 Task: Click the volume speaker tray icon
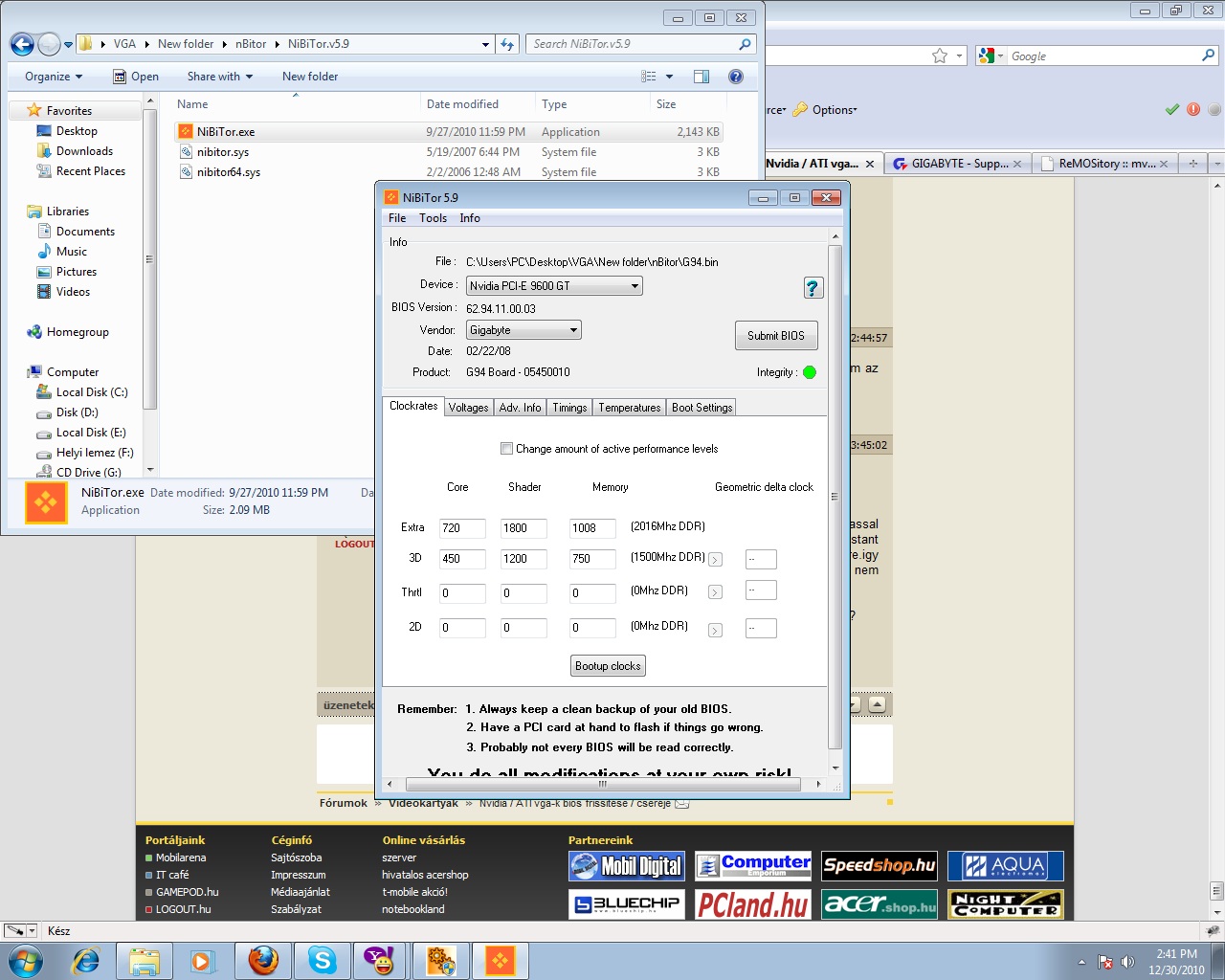1127,962
